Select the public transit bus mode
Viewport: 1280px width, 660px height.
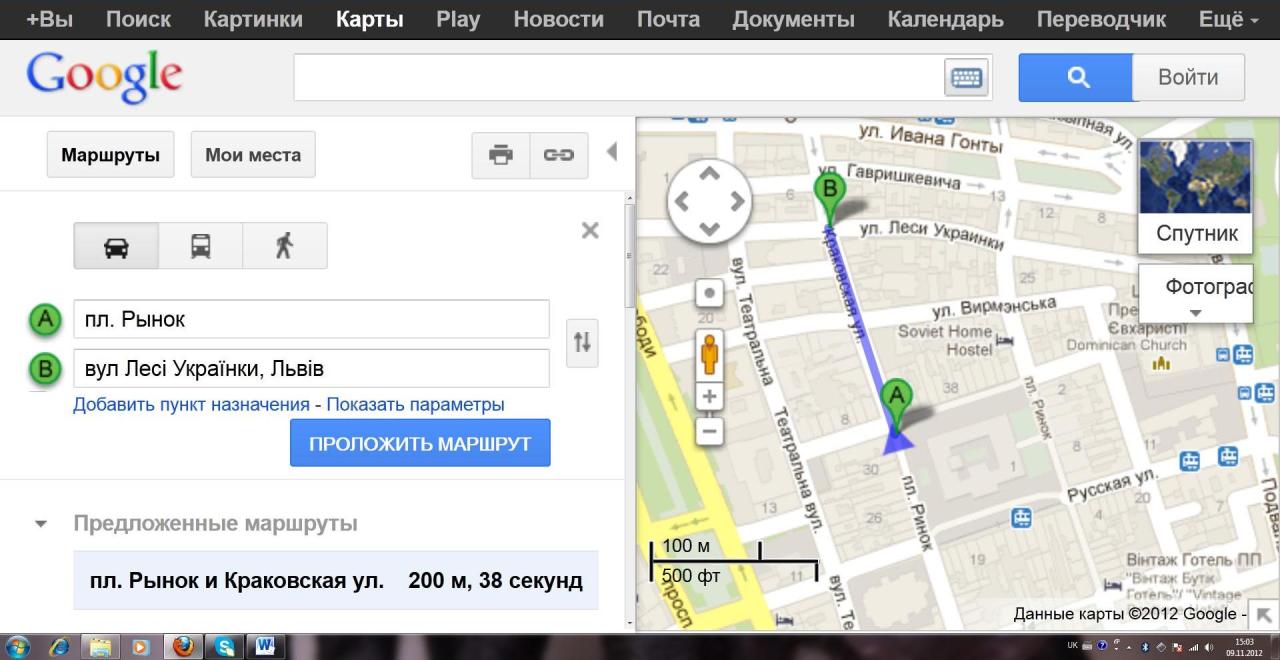(201, 246)
